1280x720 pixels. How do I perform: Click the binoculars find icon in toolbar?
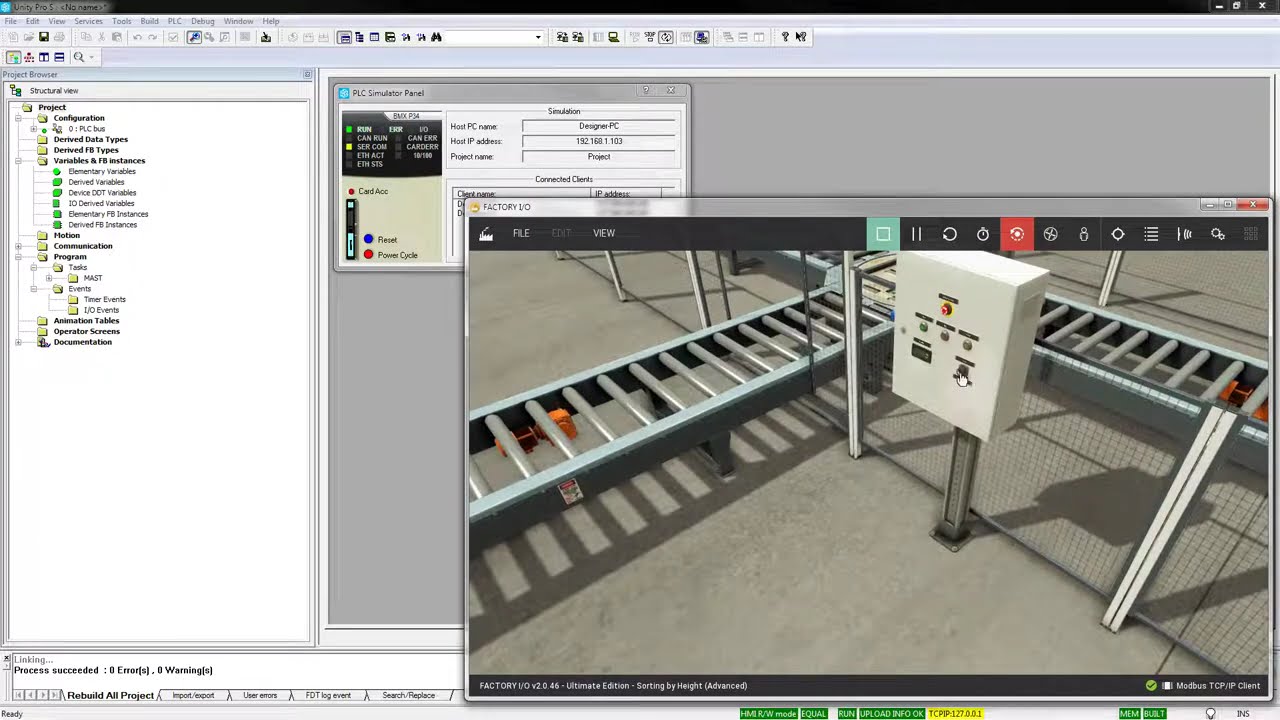point(436,37)
